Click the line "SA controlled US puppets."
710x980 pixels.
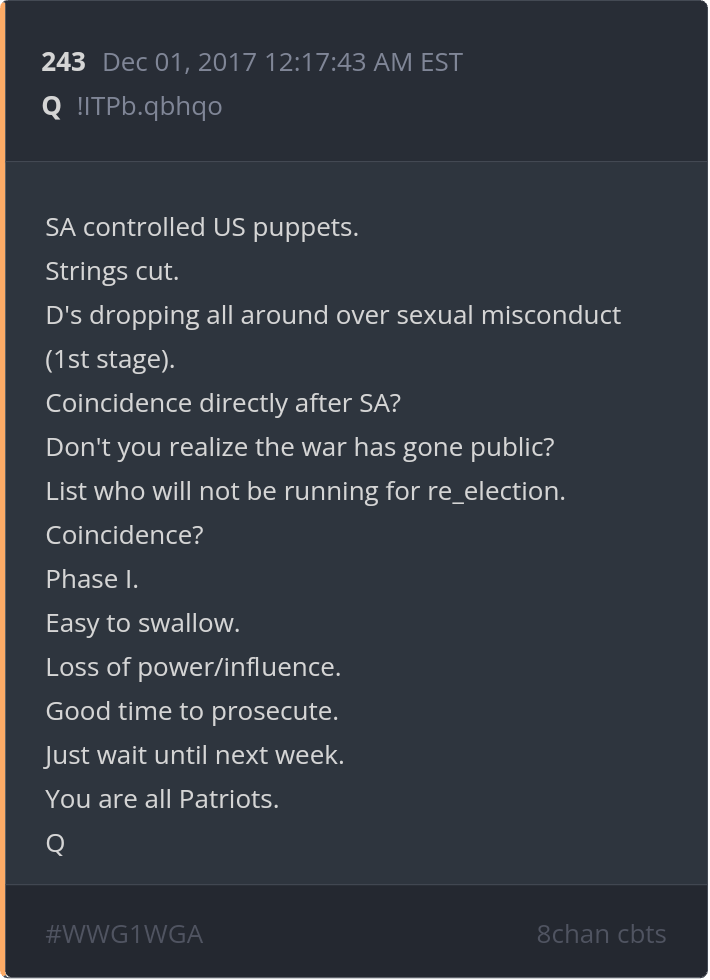202,228
